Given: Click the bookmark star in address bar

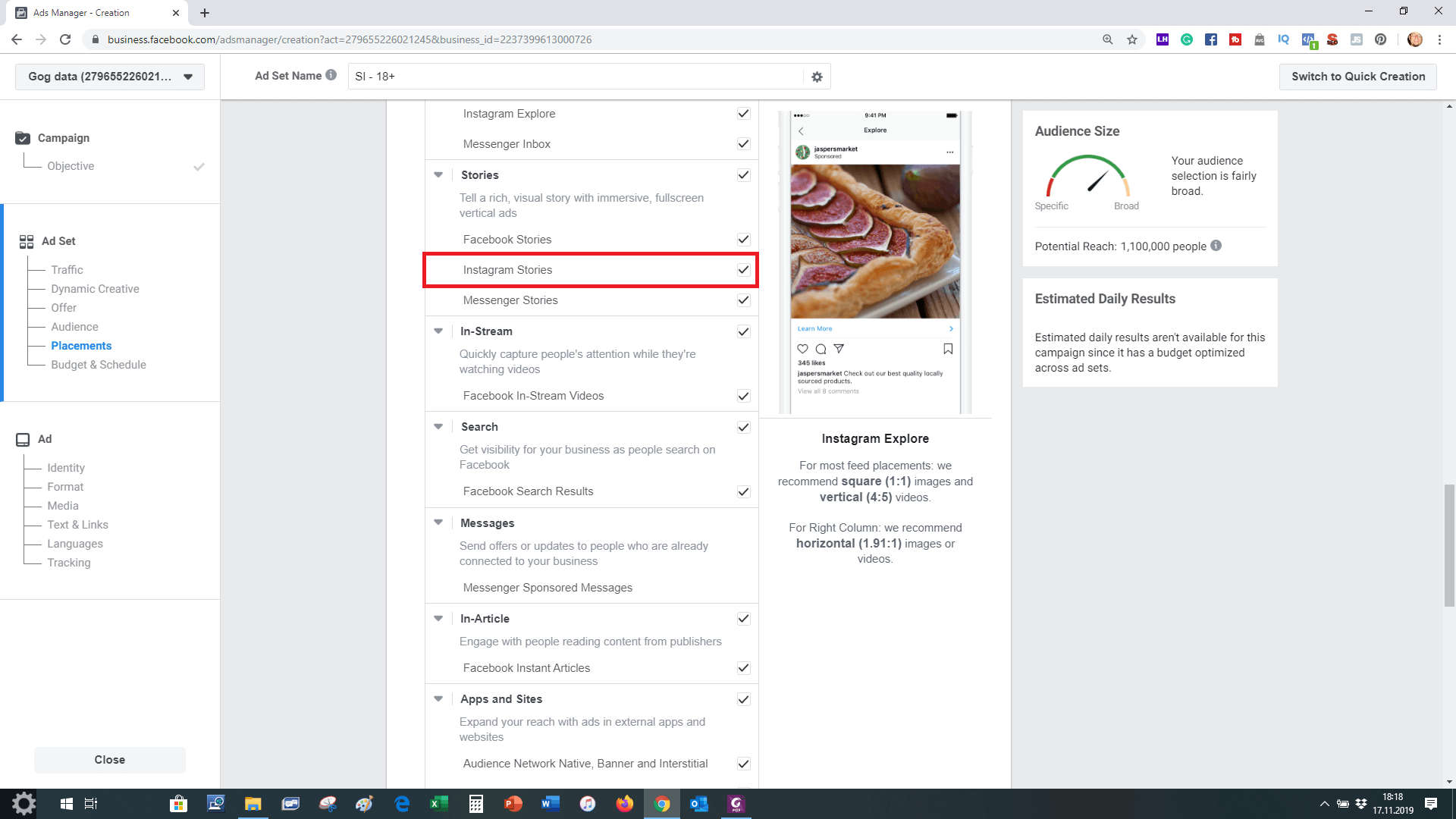Looking at the screenshot, I should 1132,39.
